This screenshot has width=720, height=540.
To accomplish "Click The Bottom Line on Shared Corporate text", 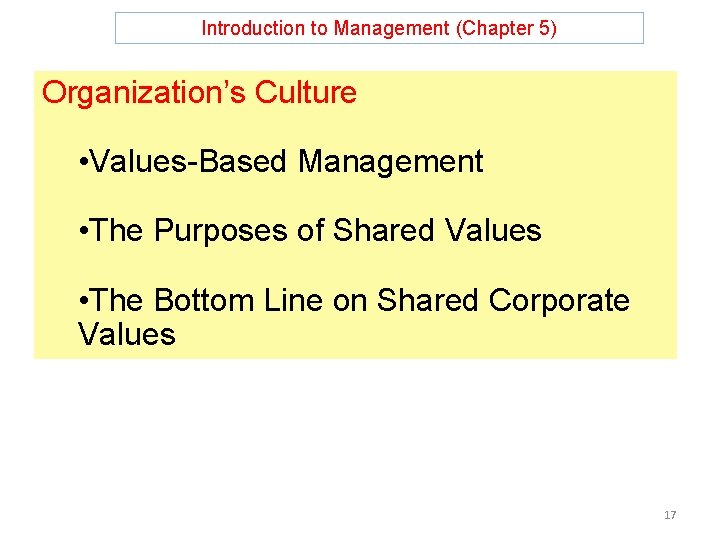I will tap(354, 300).
